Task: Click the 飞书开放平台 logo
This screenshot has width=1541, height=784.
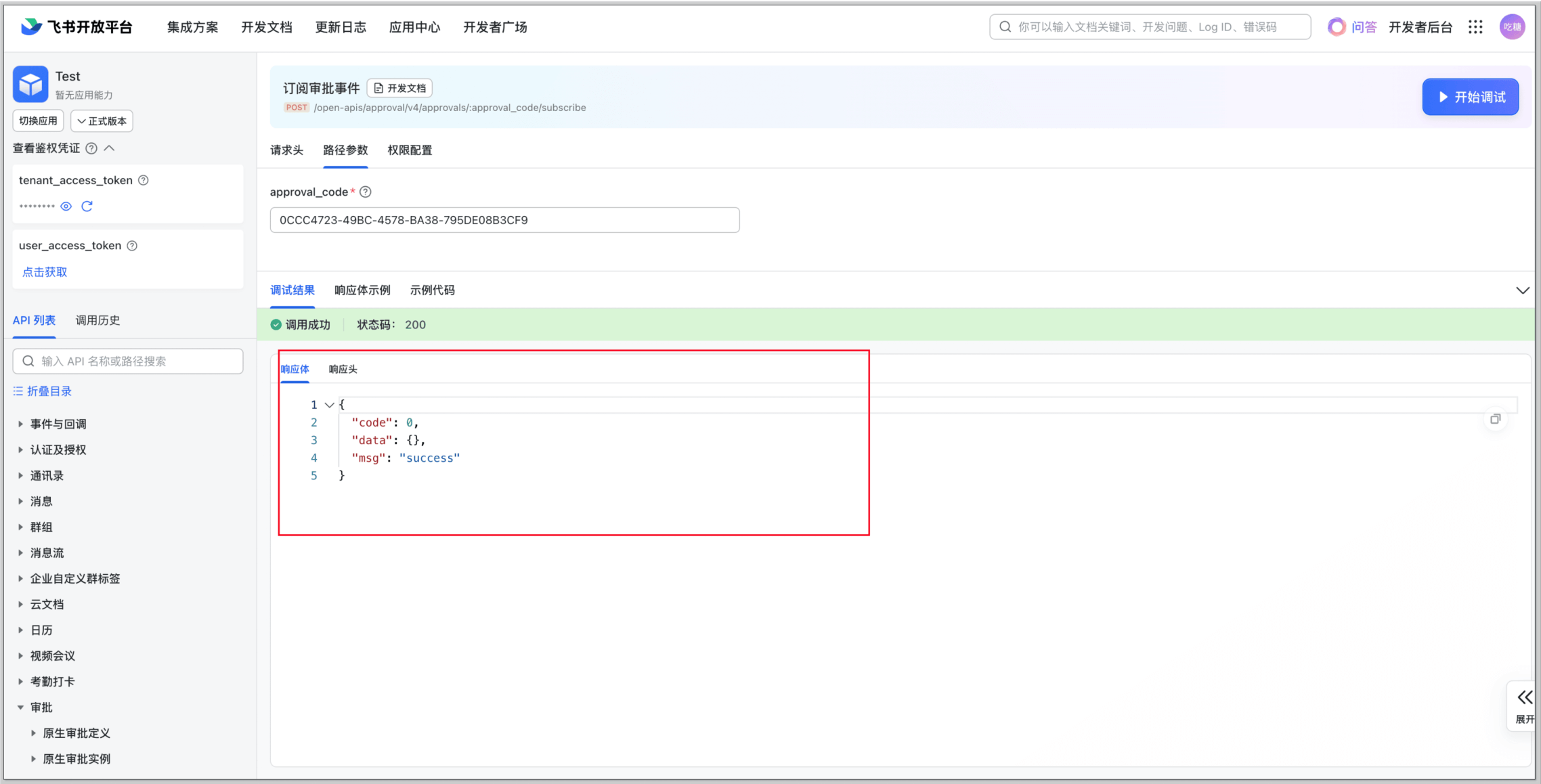Action: [77, 27]
